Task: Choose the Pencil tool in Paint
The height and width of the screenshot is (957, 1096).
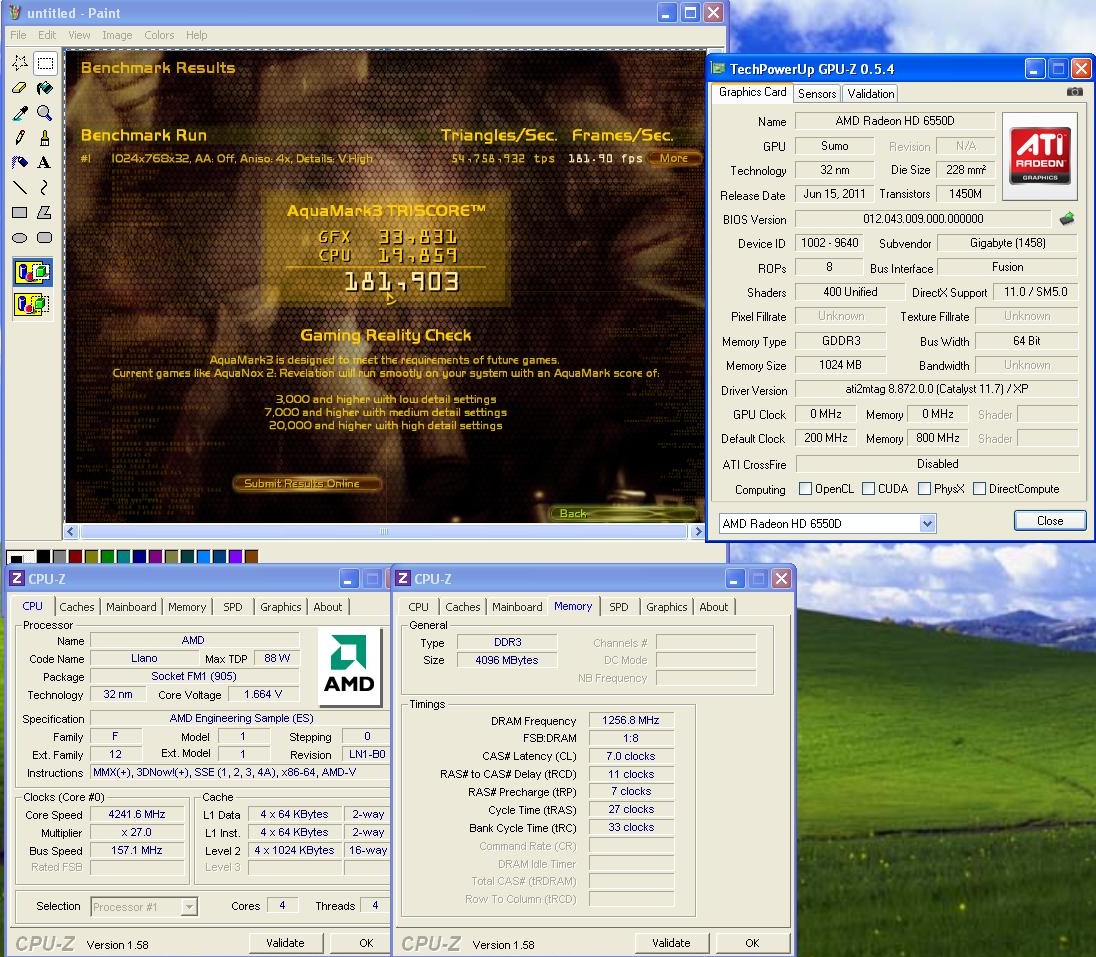Action: tap(20, 138)
